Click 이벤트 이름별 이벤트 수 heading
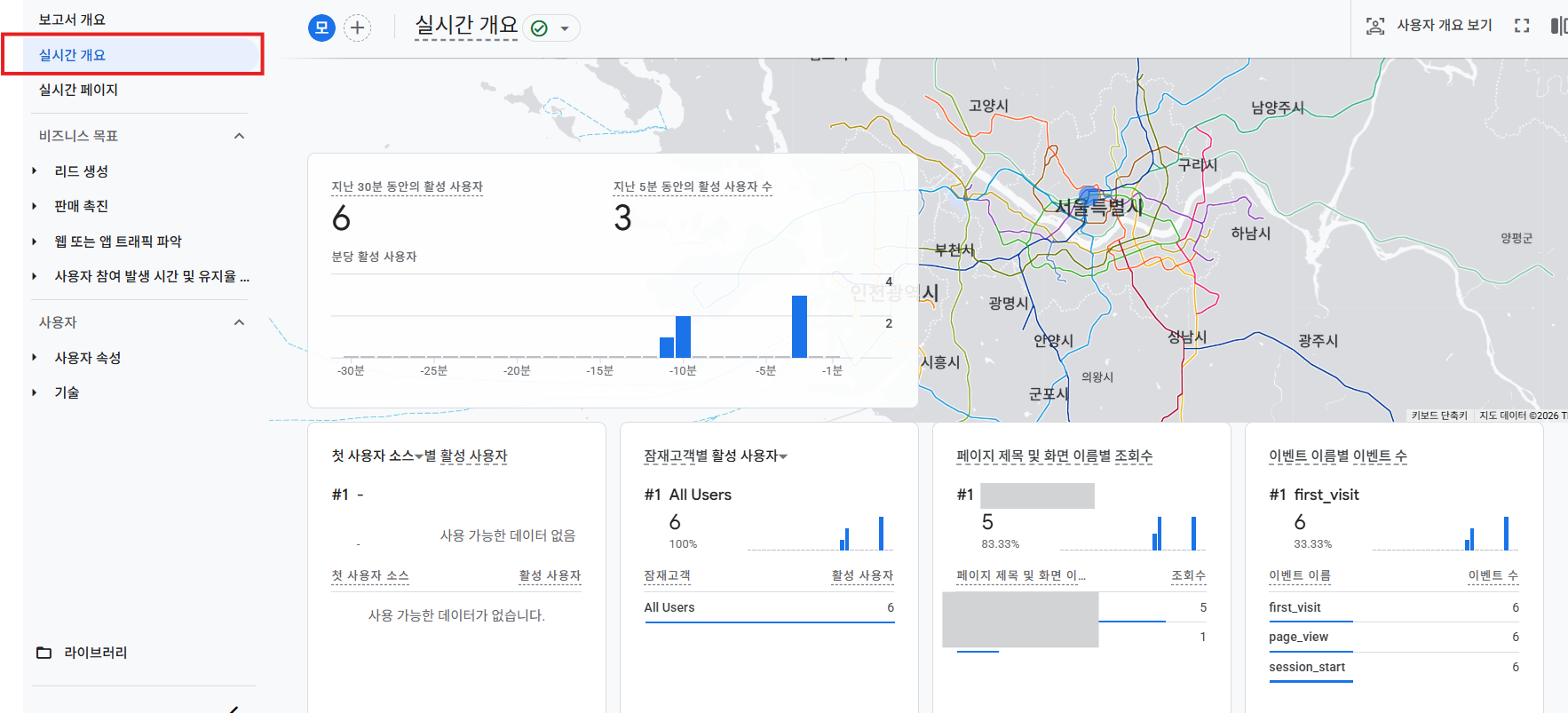 [x=1338, y=456]
